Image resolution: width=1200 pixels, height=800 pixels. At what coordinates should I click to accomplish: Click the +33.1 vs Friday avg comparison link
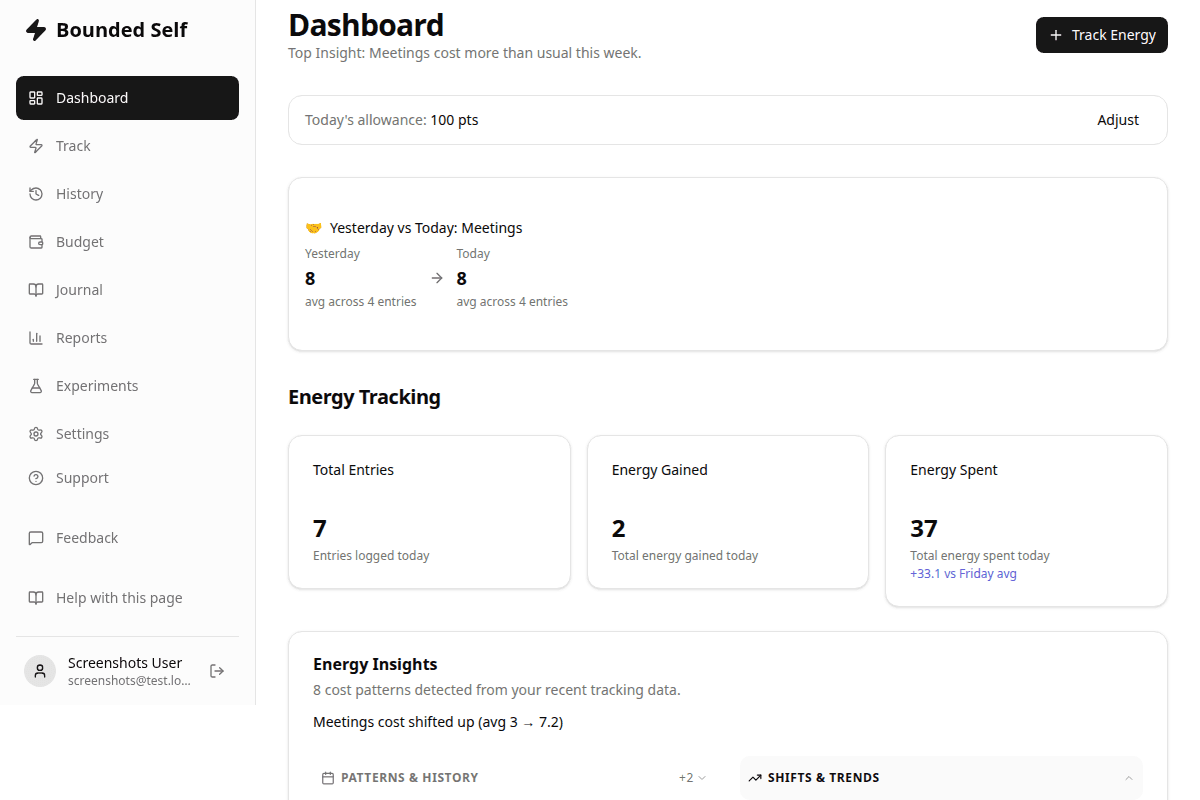coord(963,573)
